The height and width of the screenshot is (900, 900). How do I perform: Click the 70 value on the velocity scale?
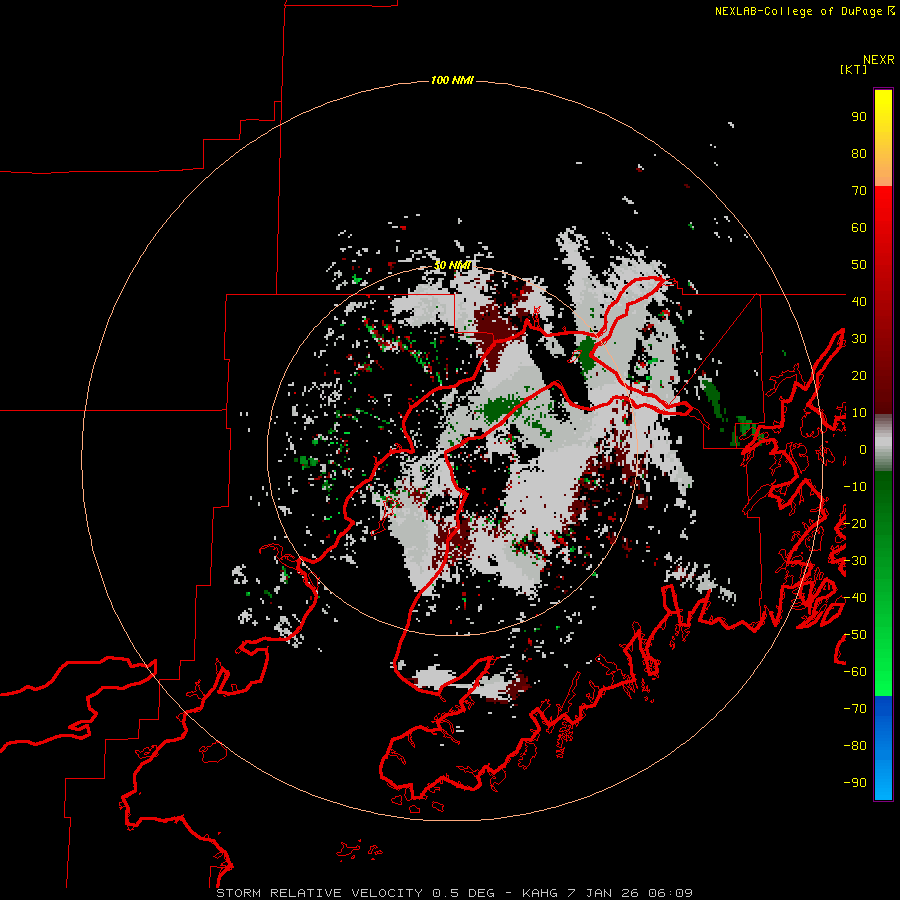click(x=859, y=191)
